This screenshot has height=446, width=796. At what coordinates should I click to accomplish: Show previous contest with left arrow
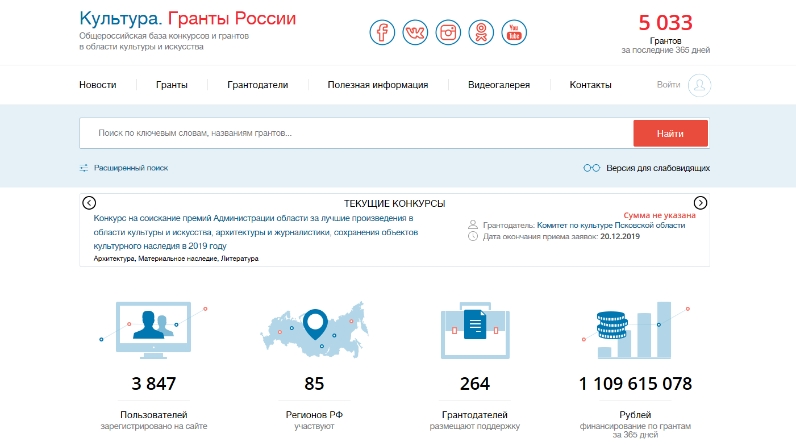89,202
